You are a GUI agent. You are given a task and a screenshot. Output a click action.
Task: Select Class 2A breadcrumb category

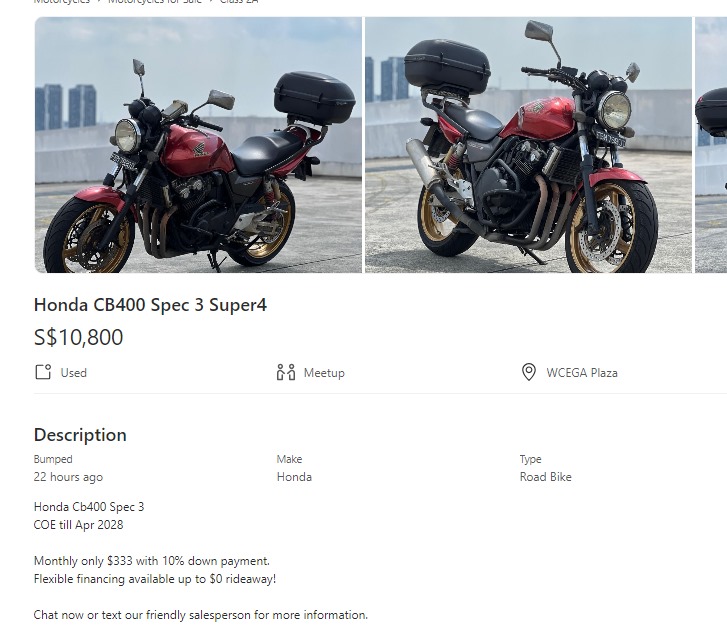[x=239, y=2]
